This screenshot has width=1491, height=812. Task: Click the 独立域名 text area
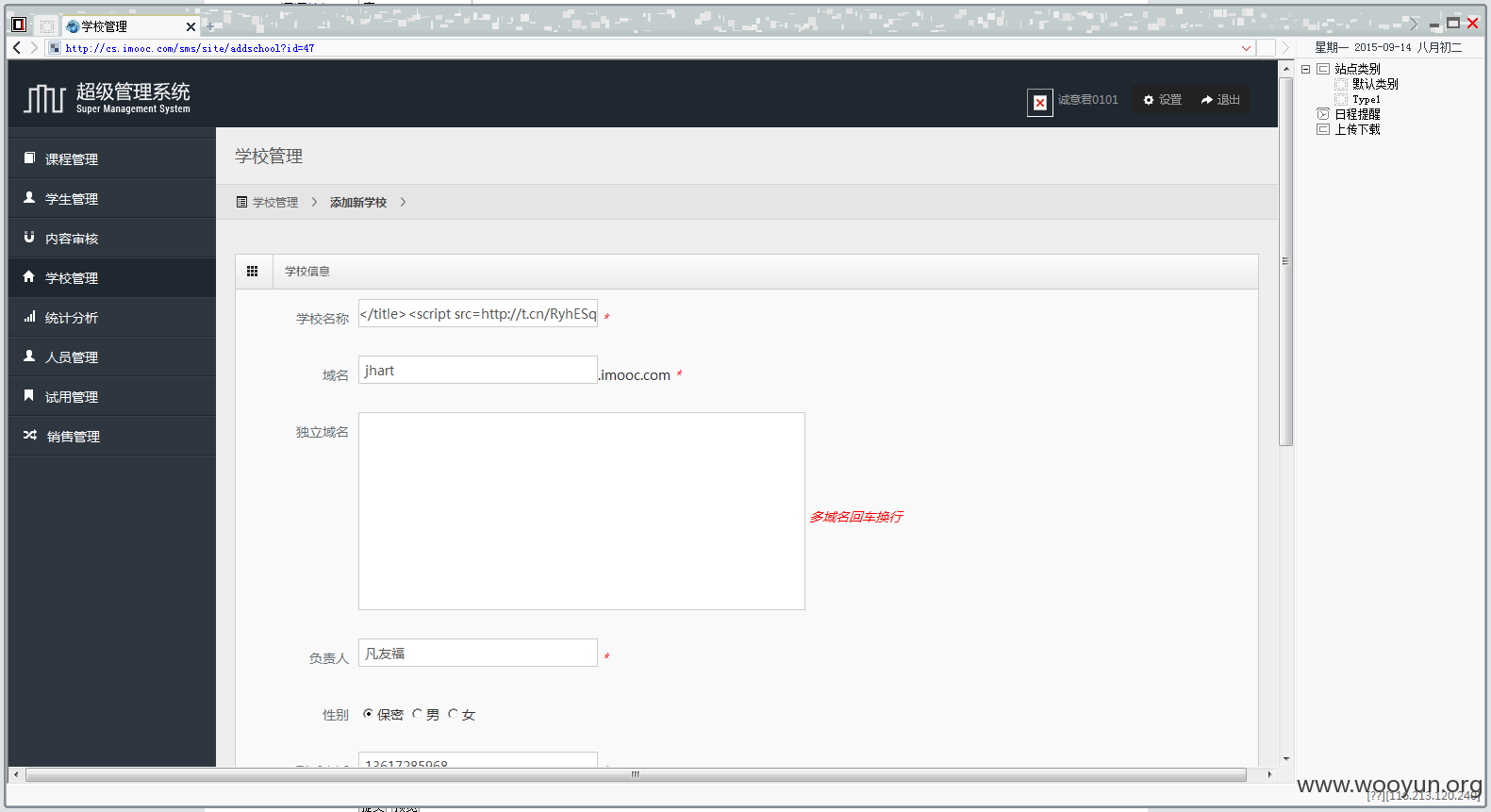582,511
